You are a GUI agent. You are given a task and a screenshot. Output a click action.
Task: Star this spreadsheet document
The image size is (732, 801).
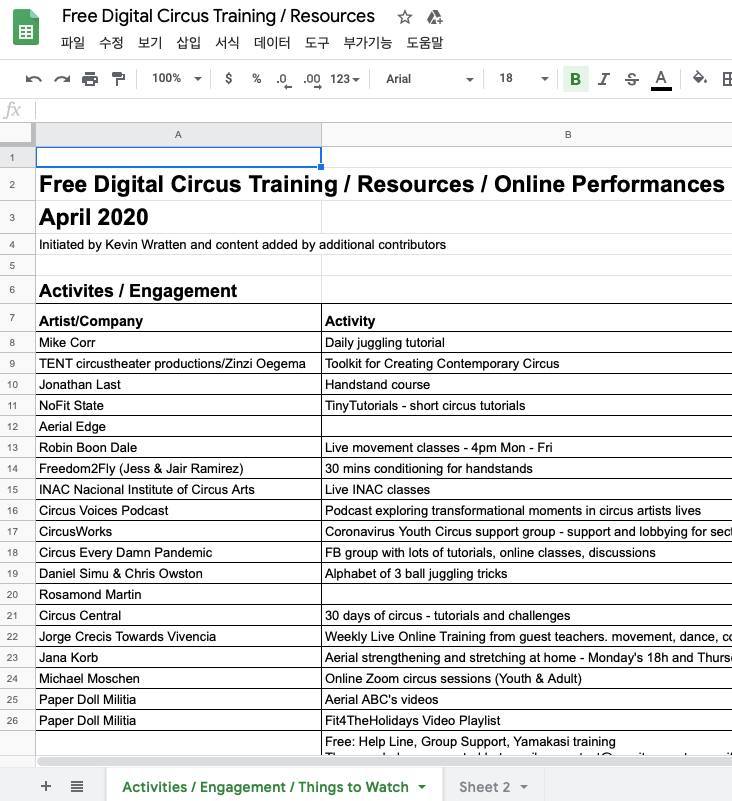pos(405,17)
